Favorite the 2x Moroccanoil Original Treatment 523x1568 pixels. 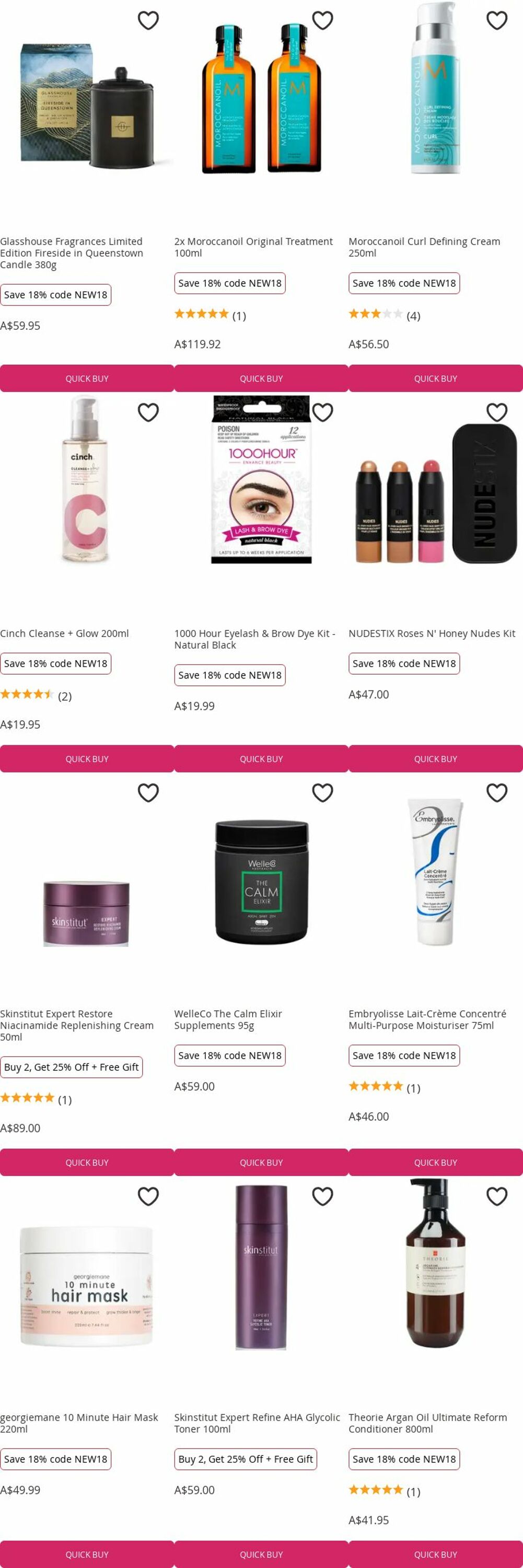pyautogui.click(x=322, y=21)
